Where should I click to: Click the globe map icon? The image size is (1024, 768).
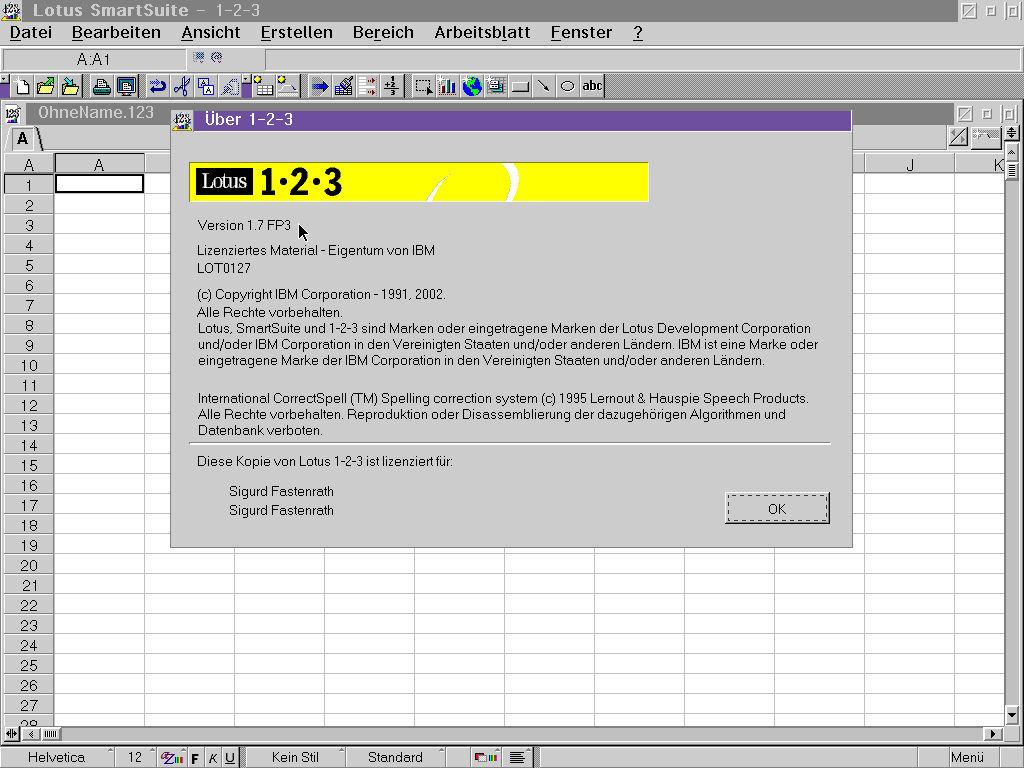point(472,86)
